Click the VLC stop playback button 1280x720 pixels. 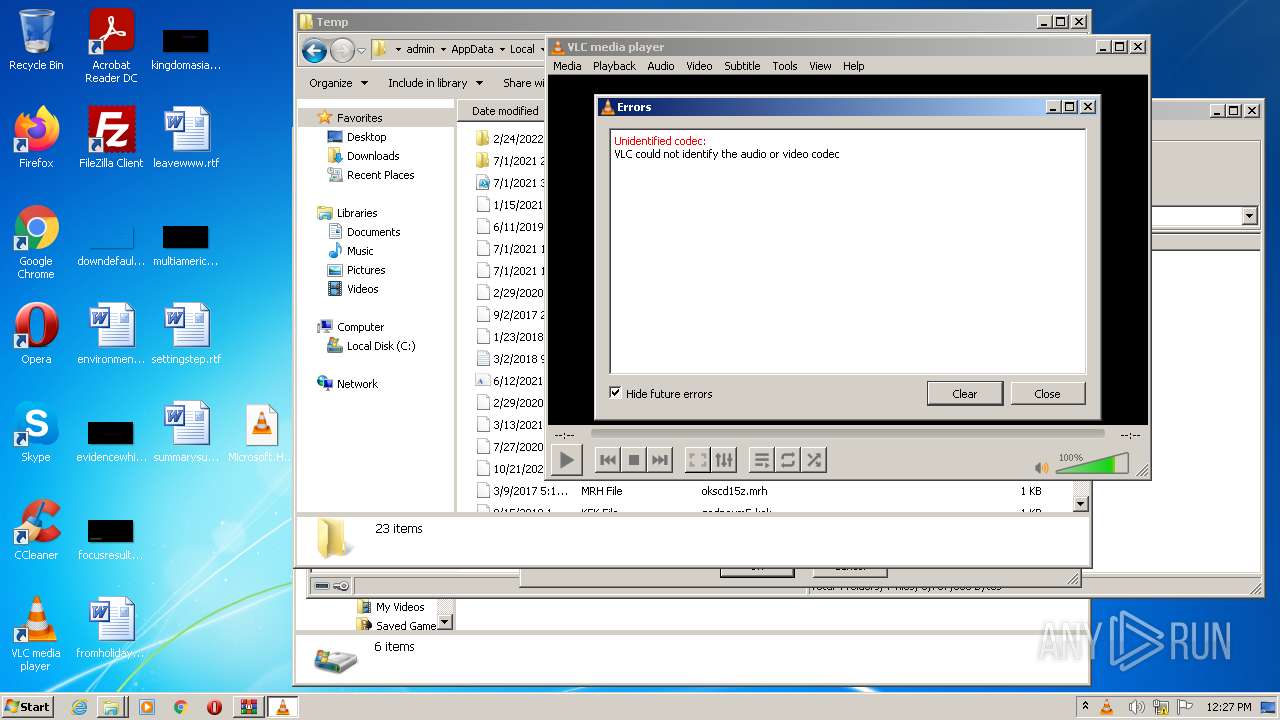point(633,460)
